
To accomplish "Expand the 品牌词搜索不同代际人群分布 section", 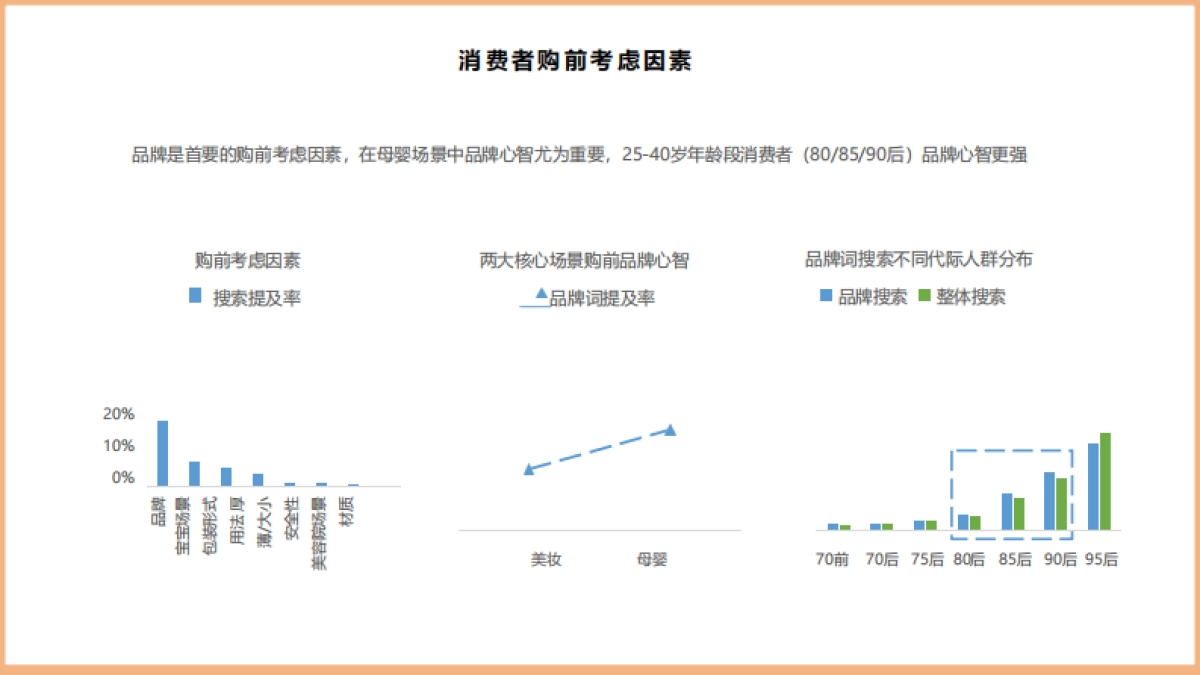I will pos(921,257).
